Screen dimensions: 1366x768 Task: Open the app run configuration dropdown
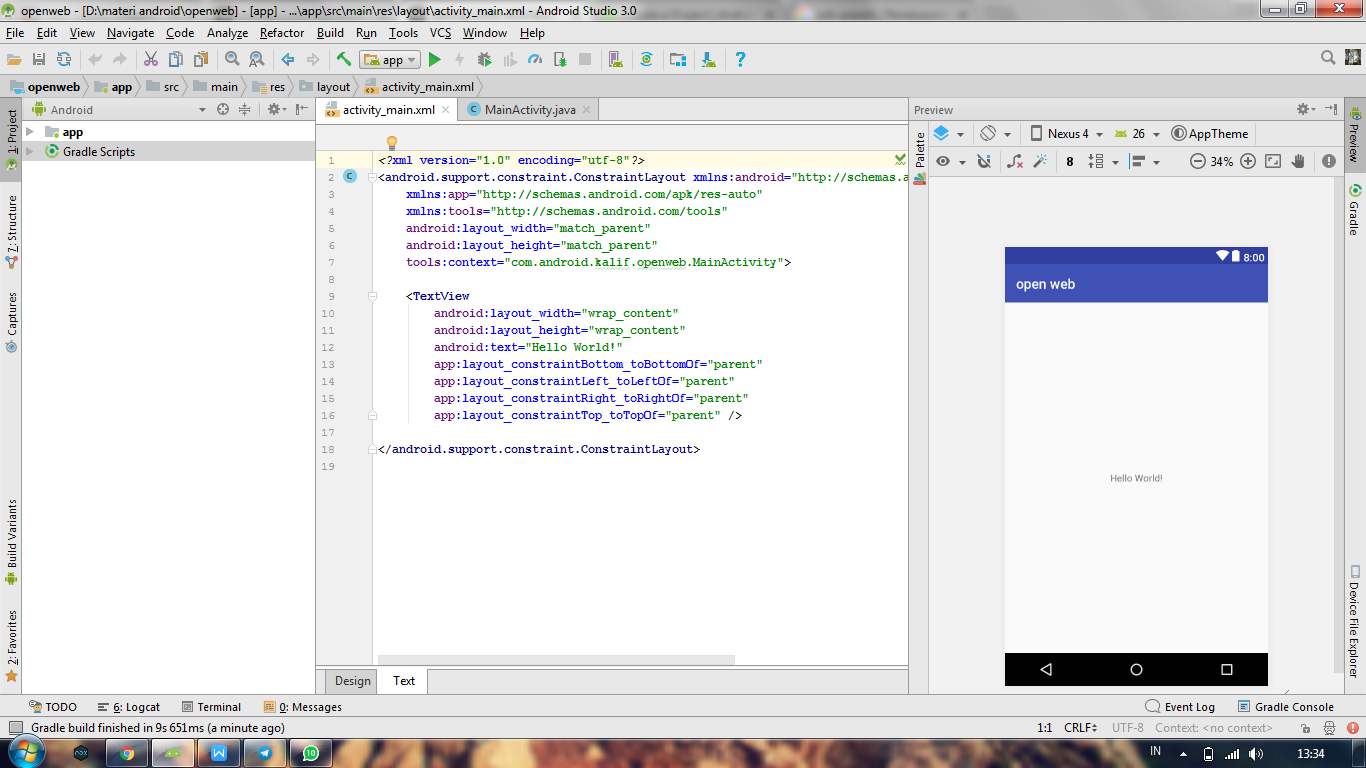coord(391,59)
